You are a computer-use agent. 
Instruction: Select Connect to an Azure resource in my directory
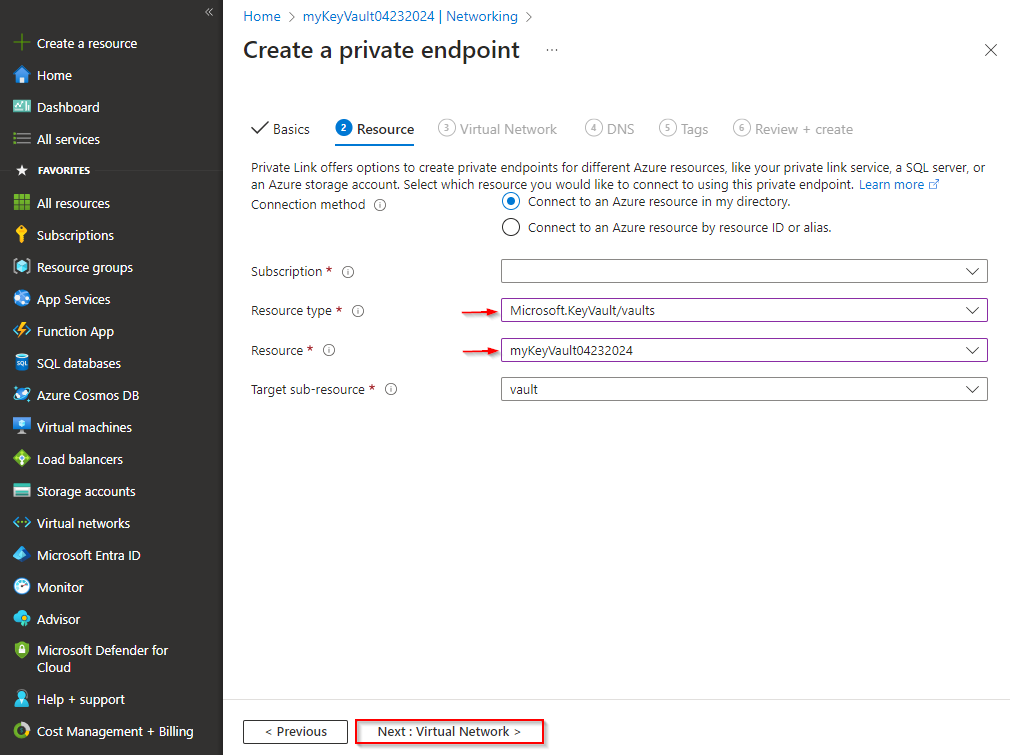click(x=511, y=201)
